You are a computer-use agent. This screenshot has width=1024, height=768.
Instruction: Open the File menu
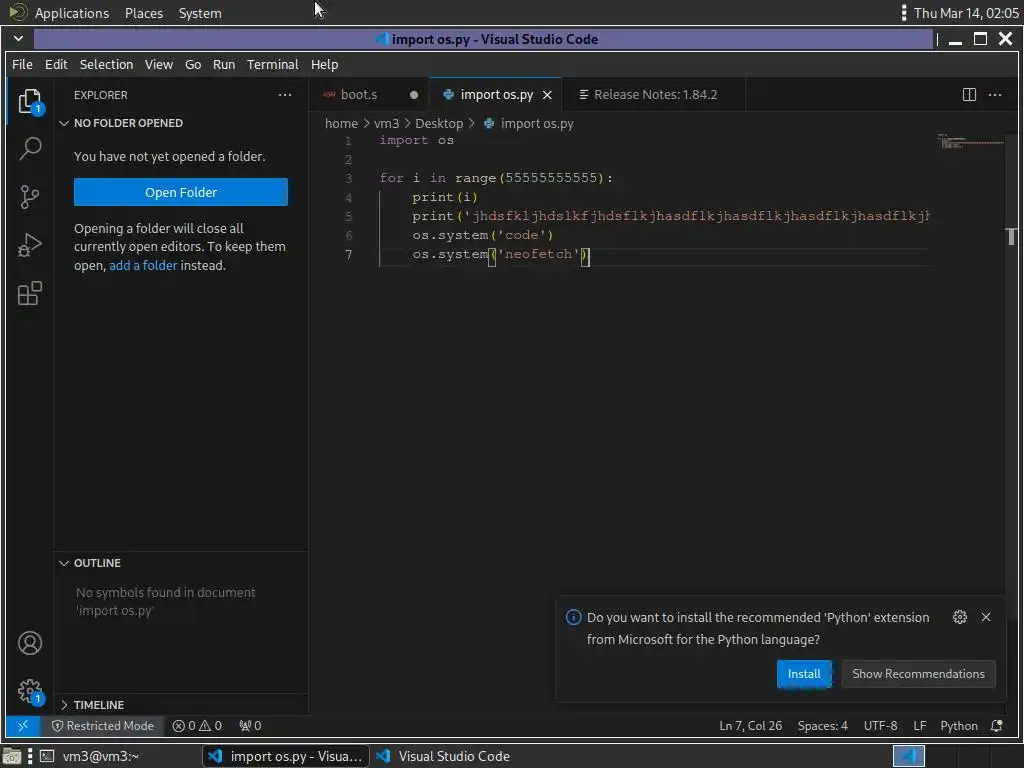(22, 64)
